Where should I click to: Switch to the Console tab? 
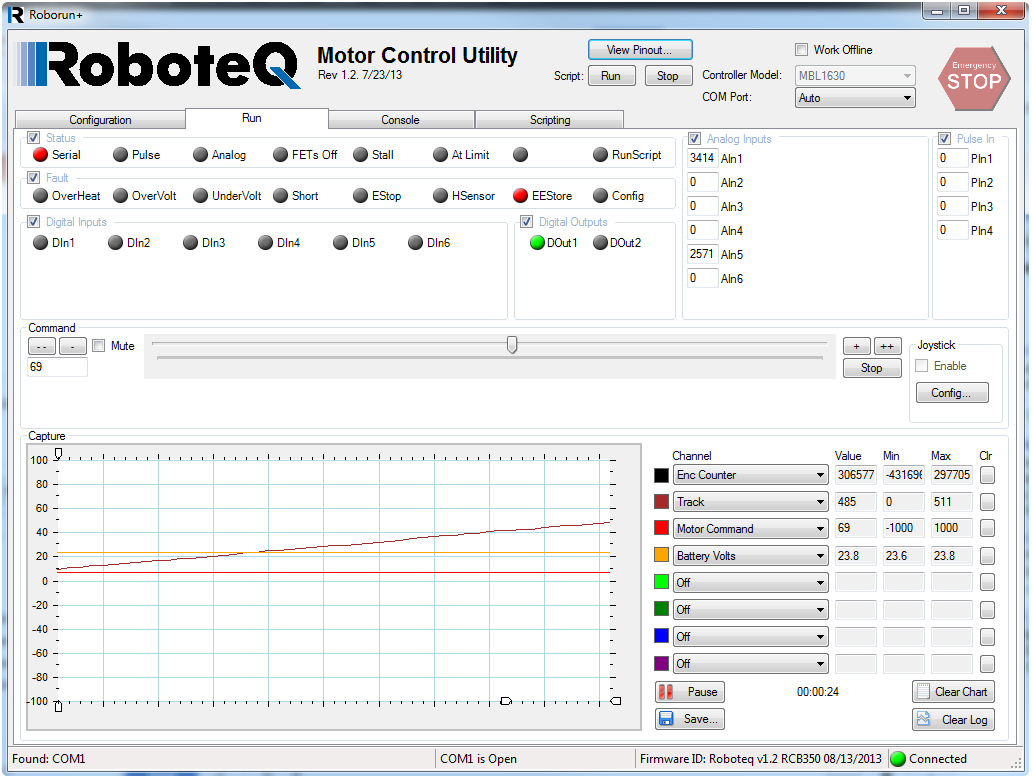(401, 120)
